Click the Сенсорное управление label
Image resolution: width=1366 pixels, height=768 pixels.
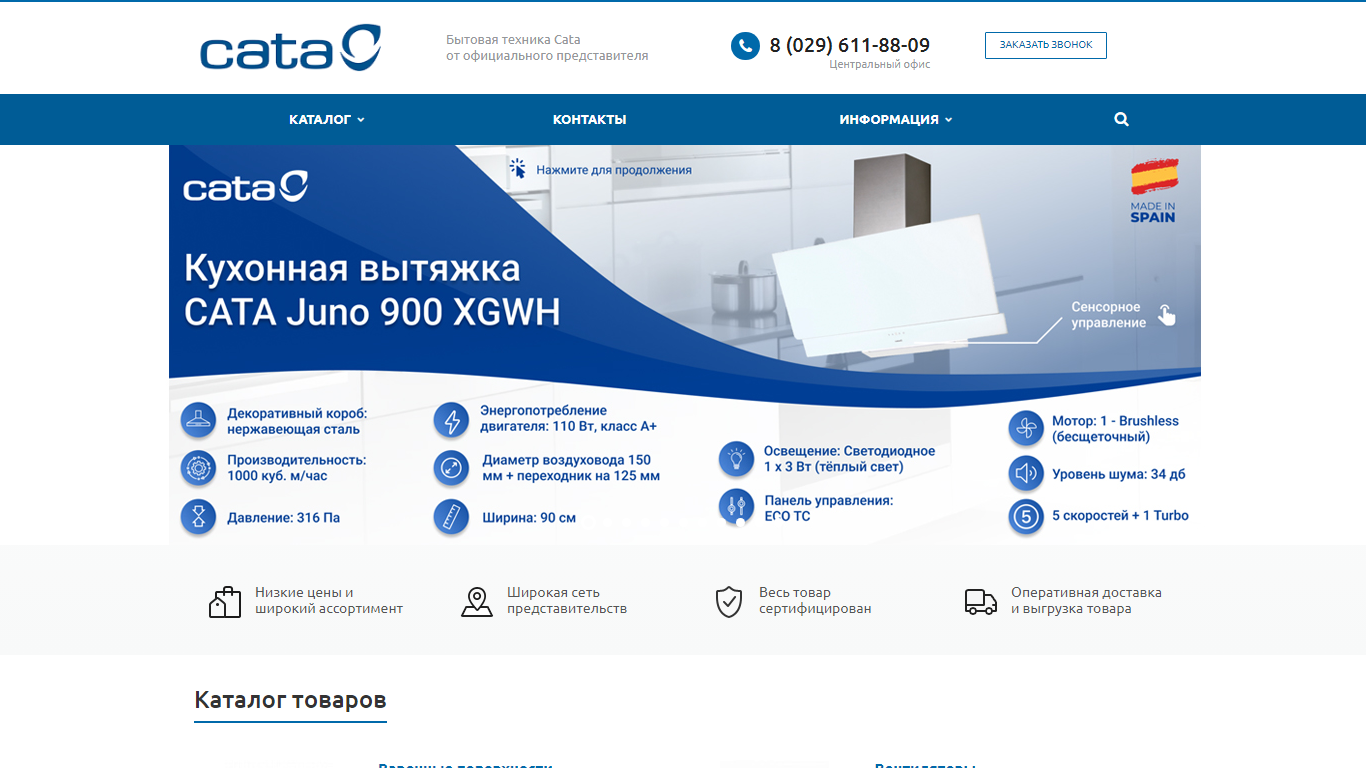[1109, 315]
